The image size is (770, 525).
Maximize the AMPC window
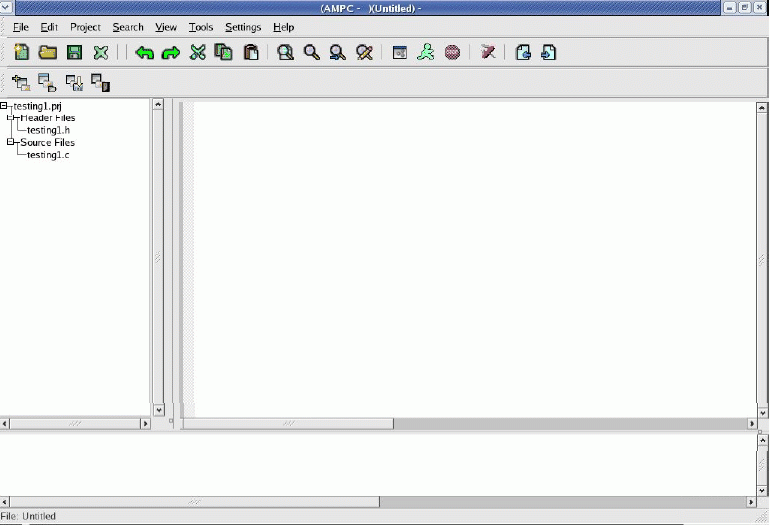click(744, 7)
